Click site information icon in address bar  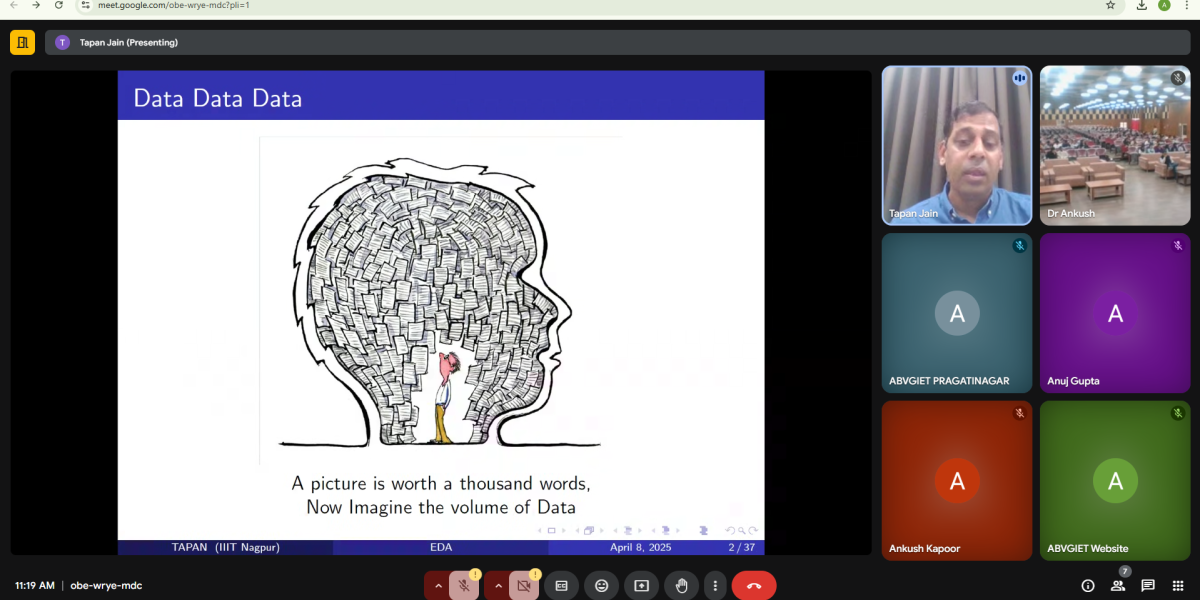86,5
